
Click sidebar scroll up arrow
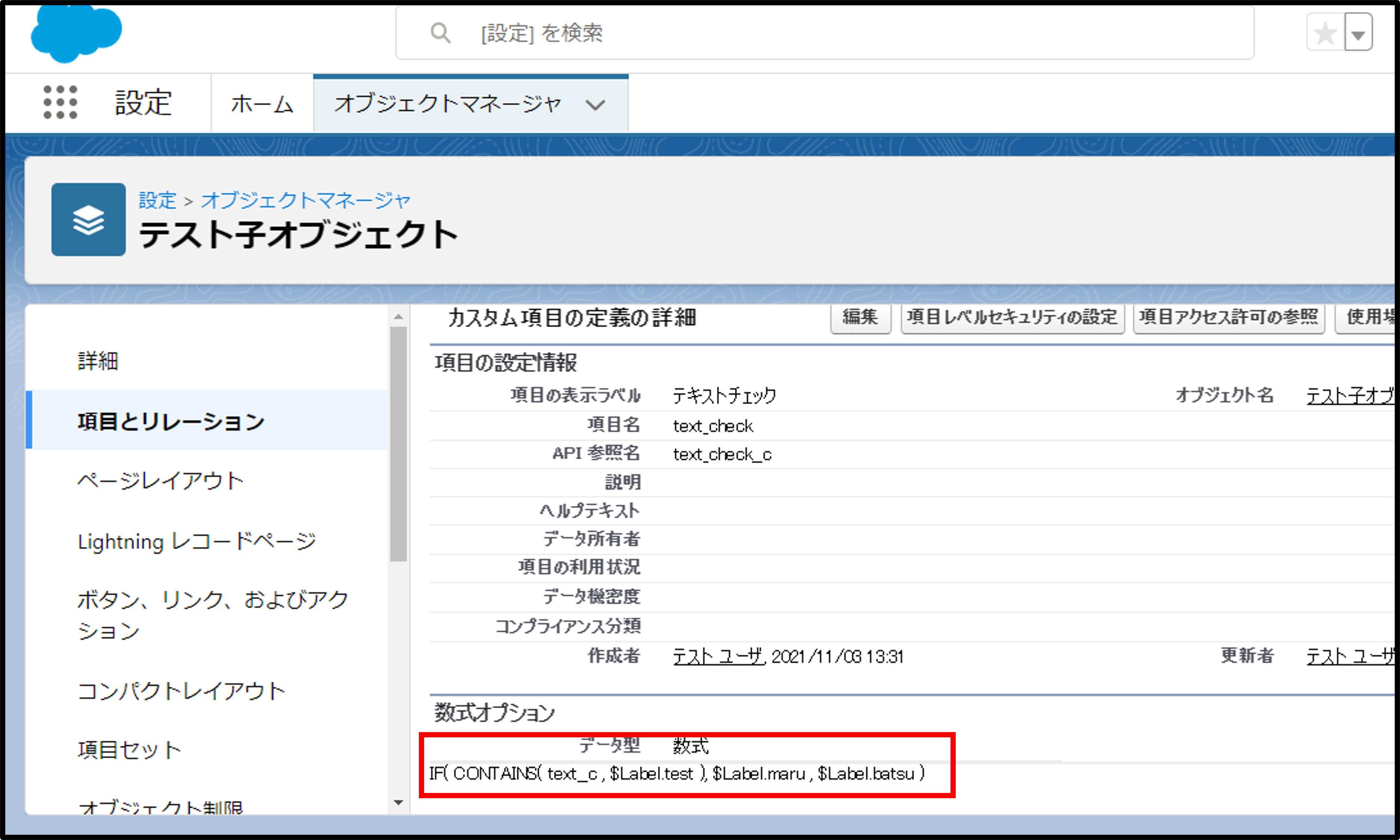[398, 317]
